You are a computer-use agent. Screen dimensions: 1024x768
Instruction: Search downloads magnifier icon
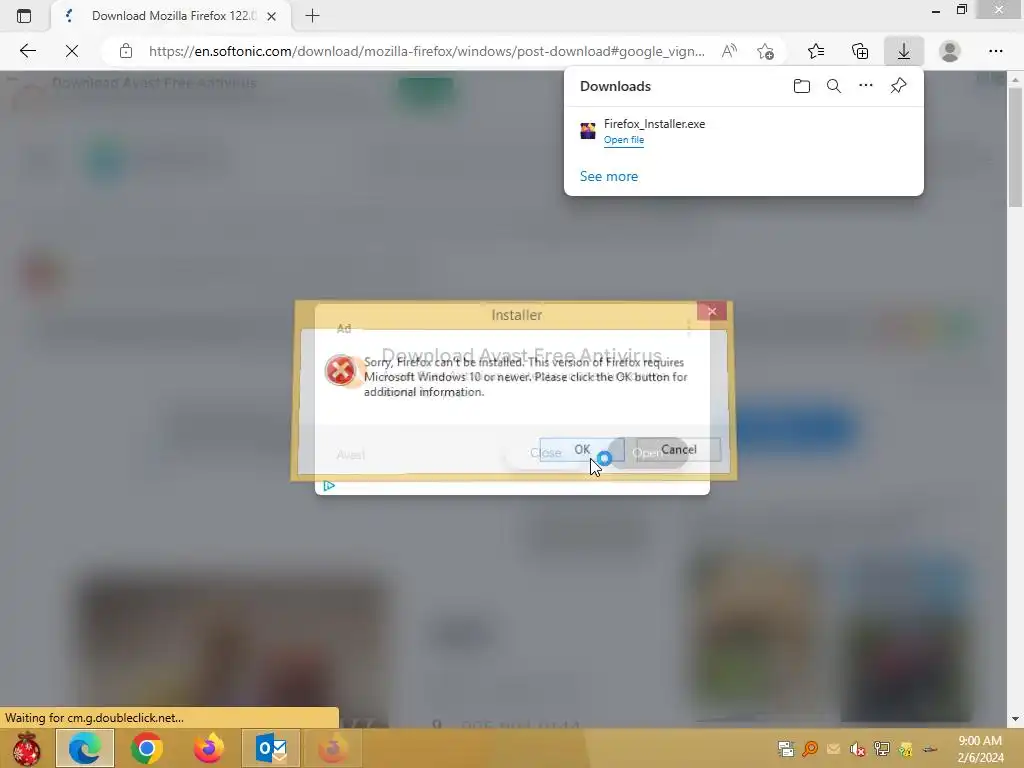click(834, 86)
